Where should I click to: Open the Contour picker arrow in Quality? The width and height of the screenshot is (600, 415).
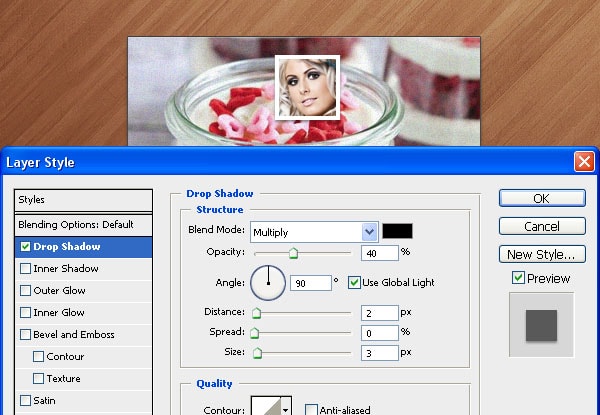pyautogui.click(x=286, y=409)
